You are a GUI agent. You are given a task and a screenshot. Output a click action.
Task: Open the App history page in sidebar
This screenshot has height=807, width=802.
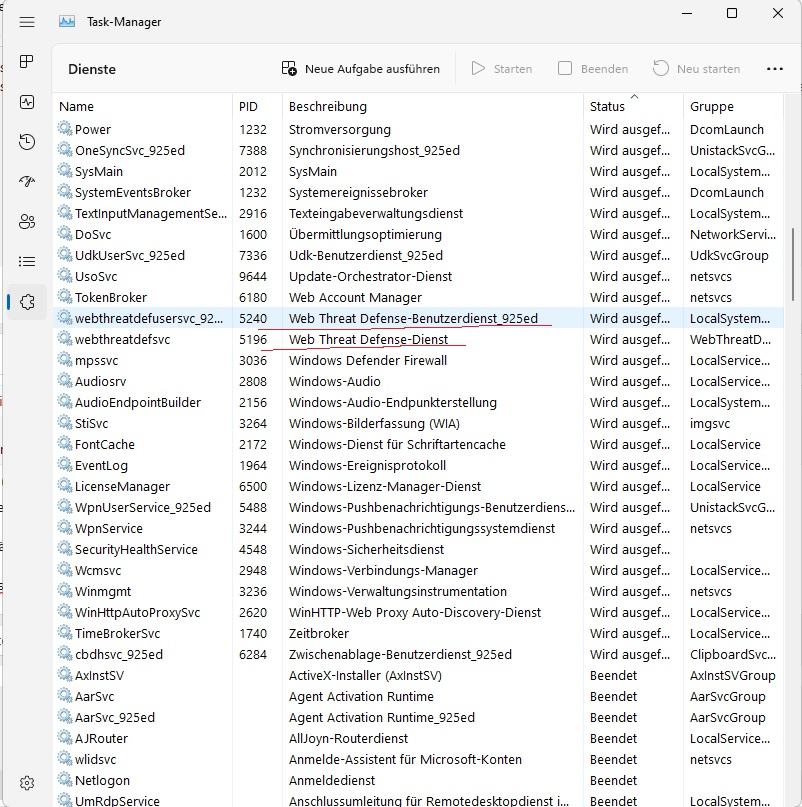(x=27, y=142)
